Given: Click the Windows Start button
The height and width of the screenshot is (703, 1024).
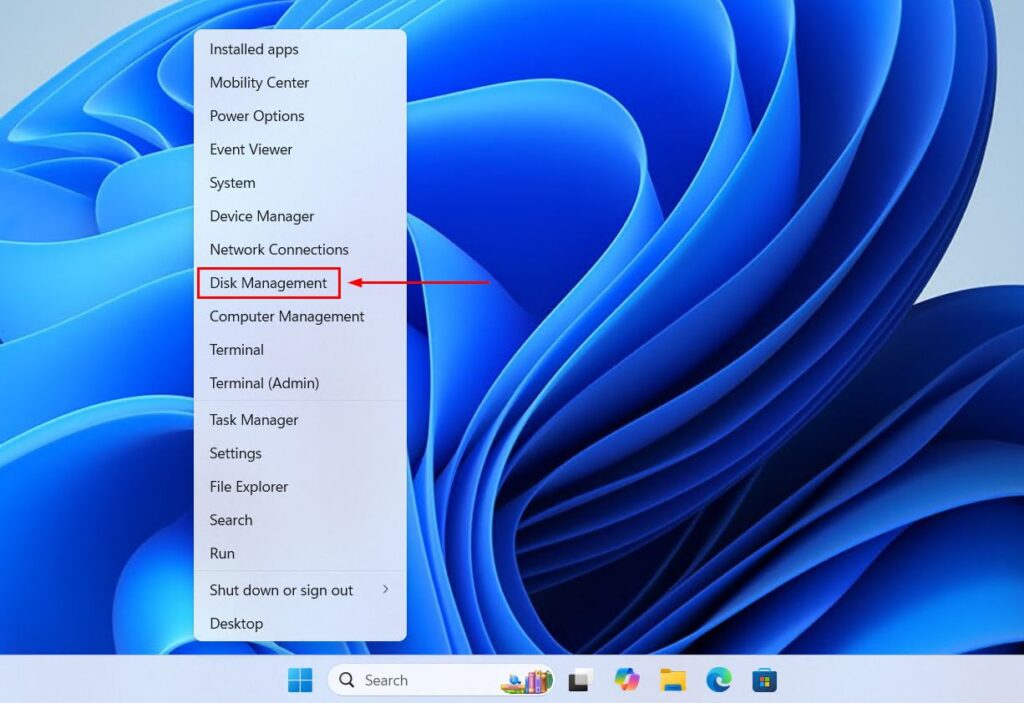Looking at the screenshot, I should (300, 680).
